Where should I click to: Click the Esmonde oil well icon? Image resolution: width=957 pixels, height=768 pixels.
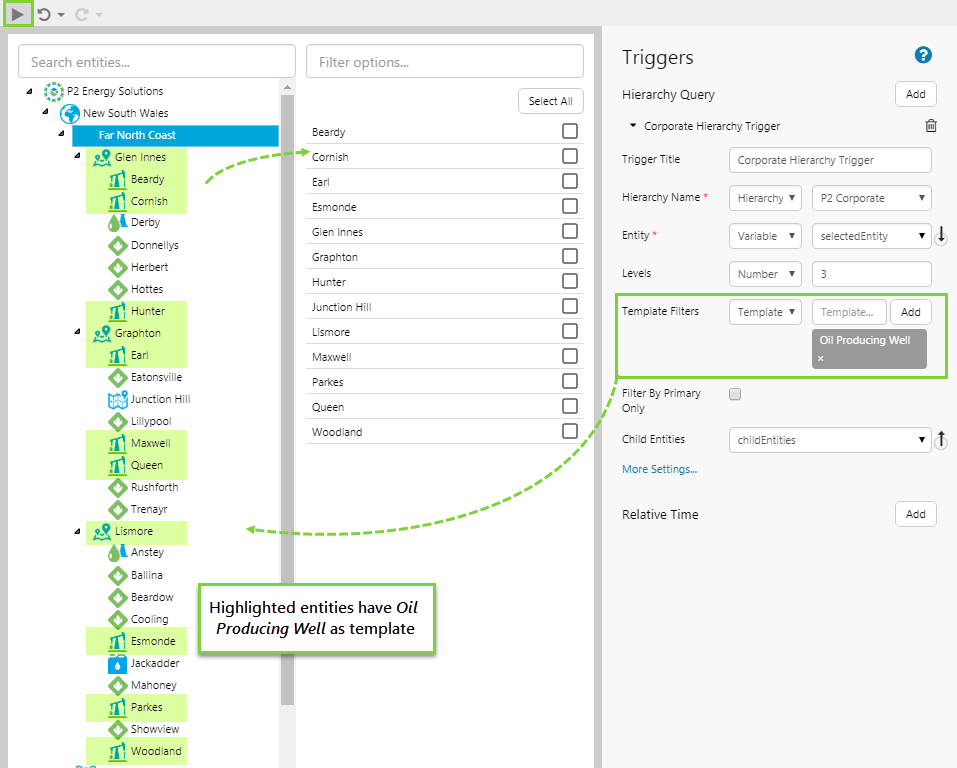(x=117, y=642)
